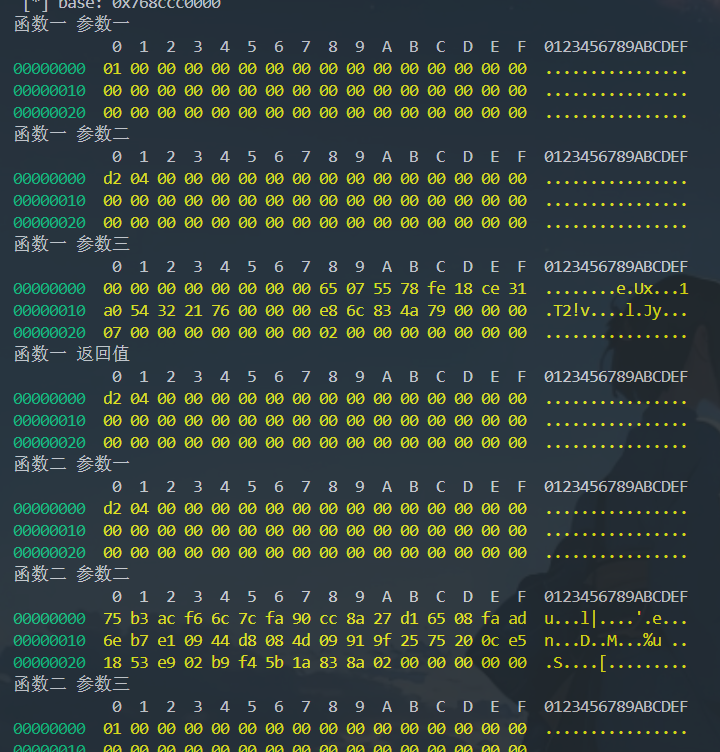Click hex byte '90' in 函数二 参数二

(x=302, y=619)
